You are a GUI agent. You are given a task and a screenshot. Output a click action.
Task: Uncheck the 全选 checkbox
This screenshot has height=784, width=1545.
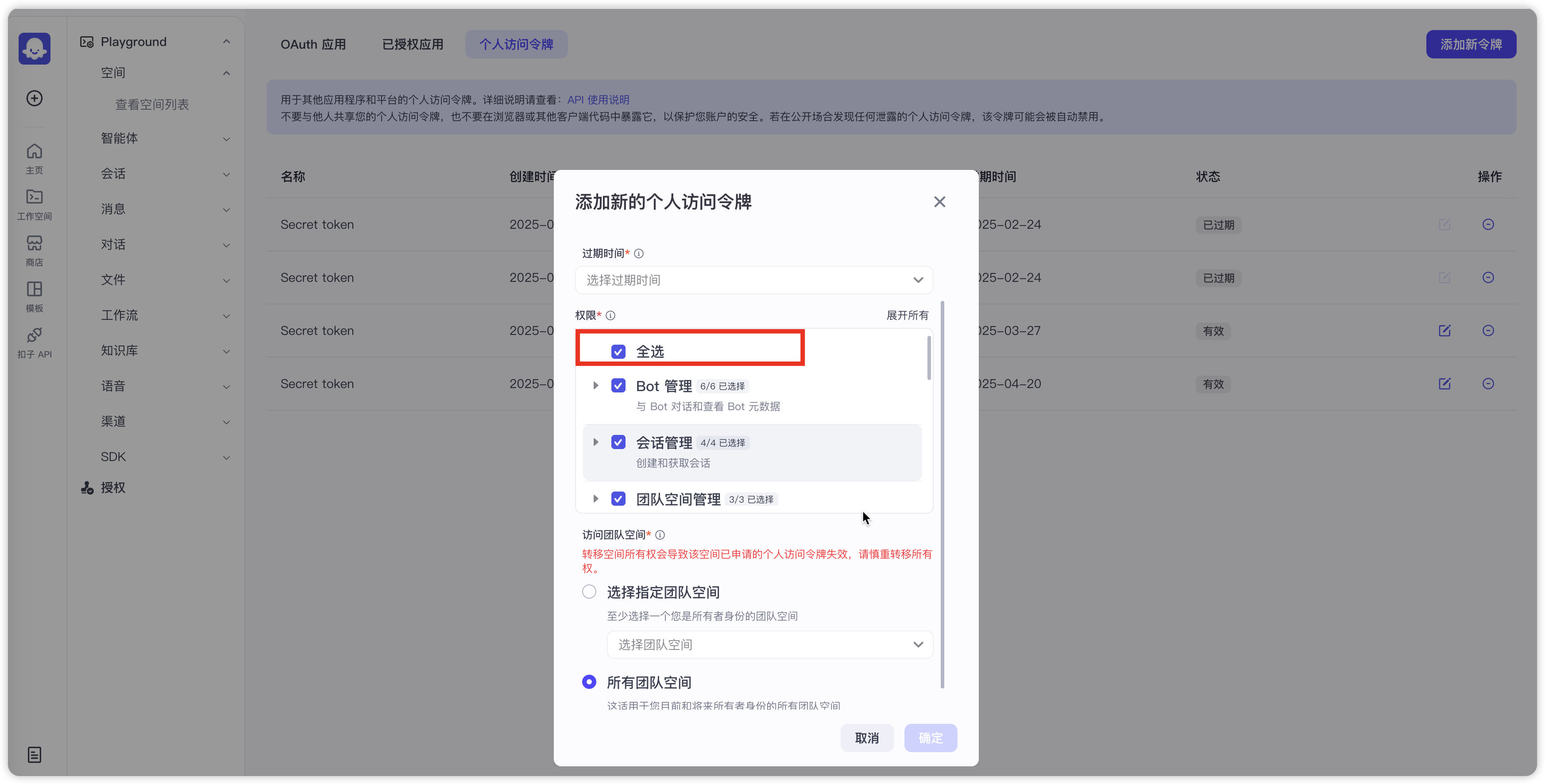(x=618, y=351)
